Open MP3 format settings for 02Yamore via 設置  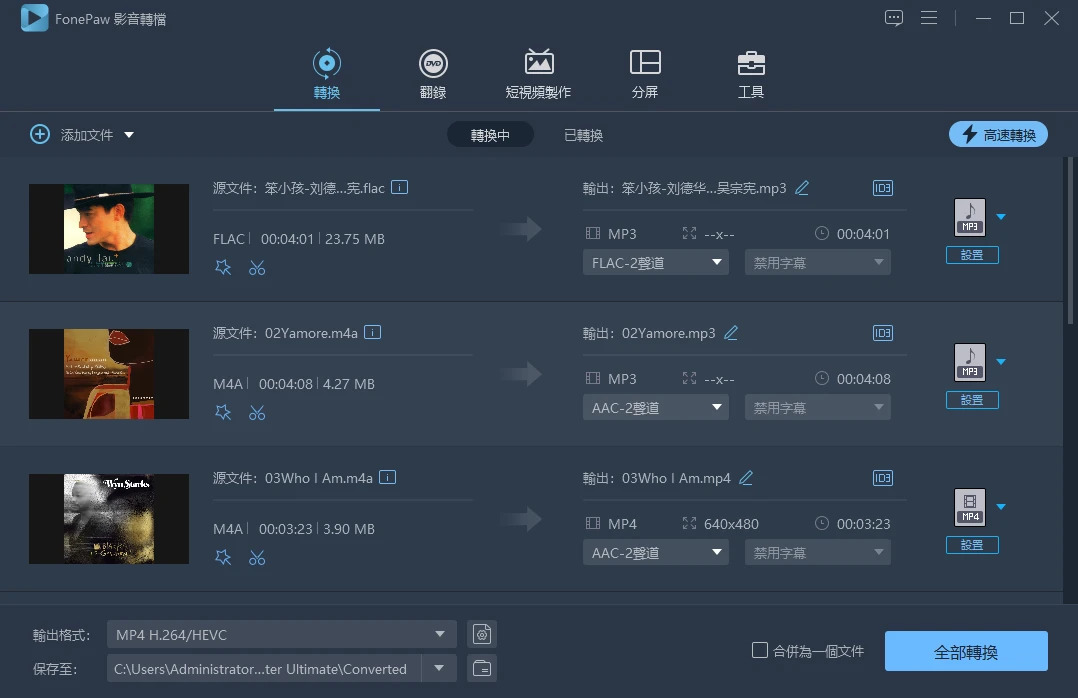point(971,399)
